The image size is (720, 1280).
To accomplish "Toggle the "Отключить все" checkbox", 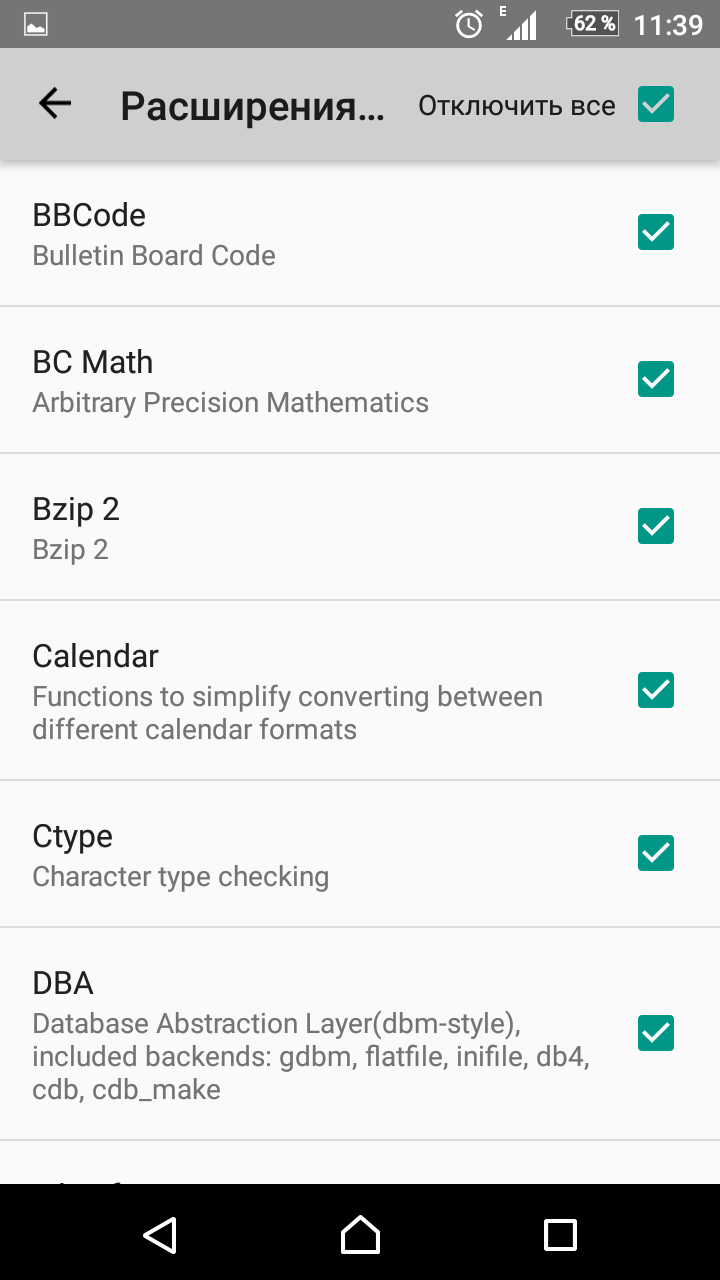I will [656, 104].
